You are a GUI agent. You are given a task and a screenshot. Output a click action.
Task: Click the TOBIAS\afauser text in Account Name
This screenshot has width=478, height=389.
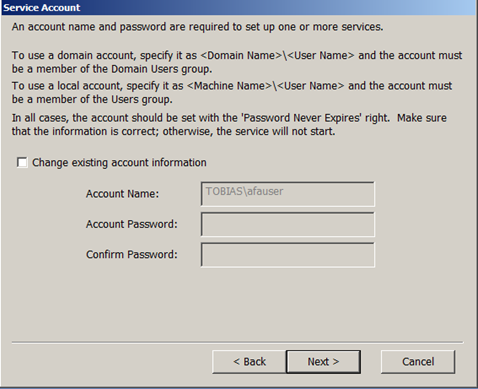244,191
